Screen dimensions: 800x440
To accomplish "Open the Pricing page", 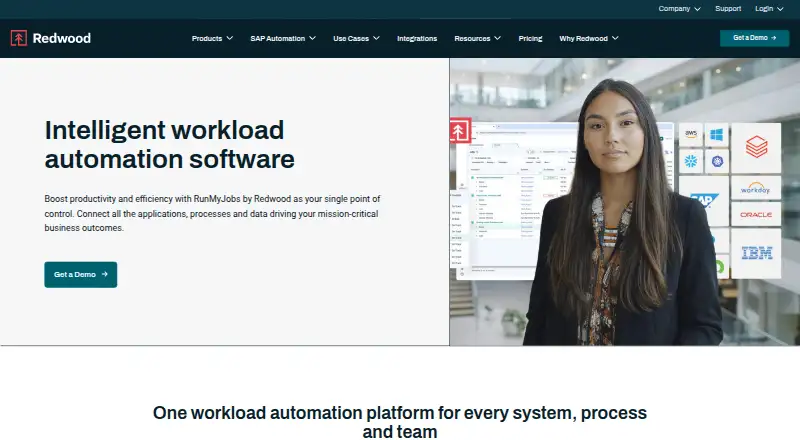I will tap(530, 38).
